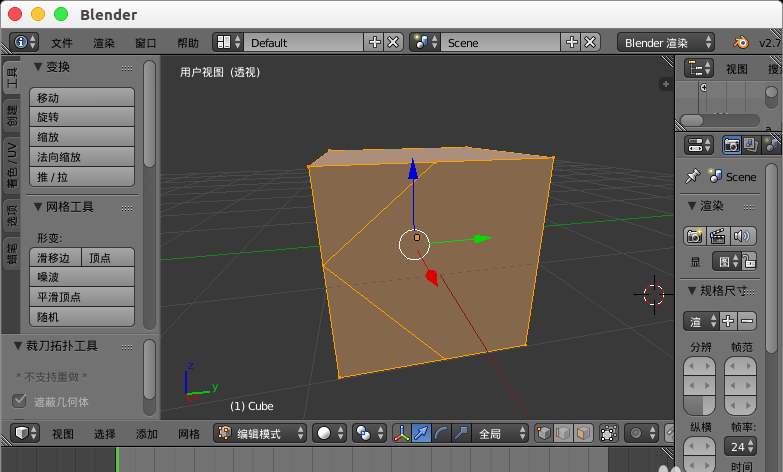Open the 窗口 menu
The image size is (783, 472).
[146, 43]
